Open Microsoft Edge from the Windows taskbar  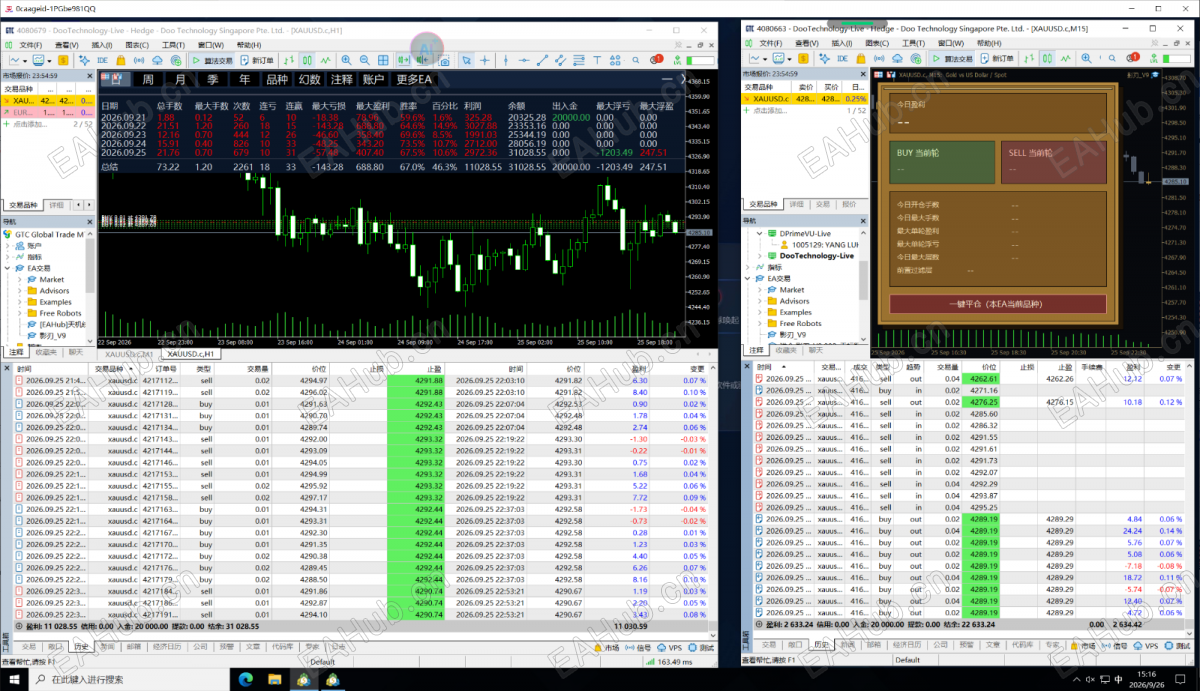(x=247, y=680)
